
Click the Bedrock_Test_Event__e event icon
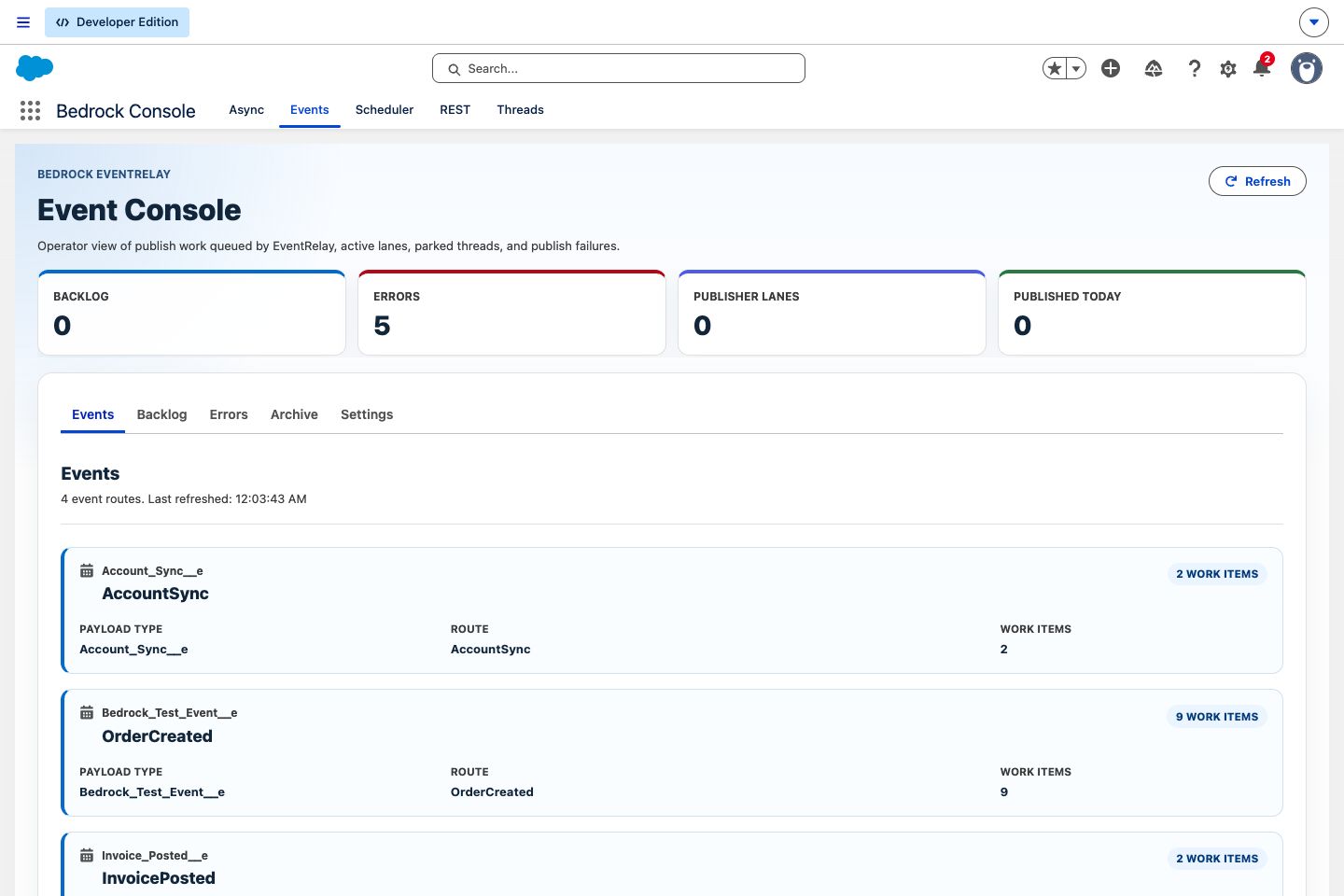tap(87, 713)
